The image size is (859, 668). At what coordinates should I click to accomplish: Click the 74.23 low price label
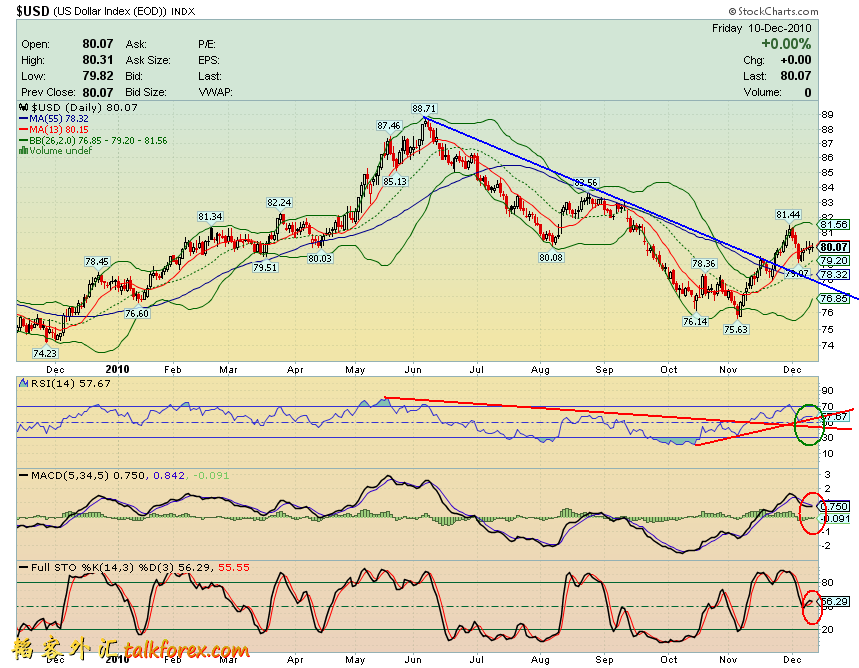click(45, 353)
